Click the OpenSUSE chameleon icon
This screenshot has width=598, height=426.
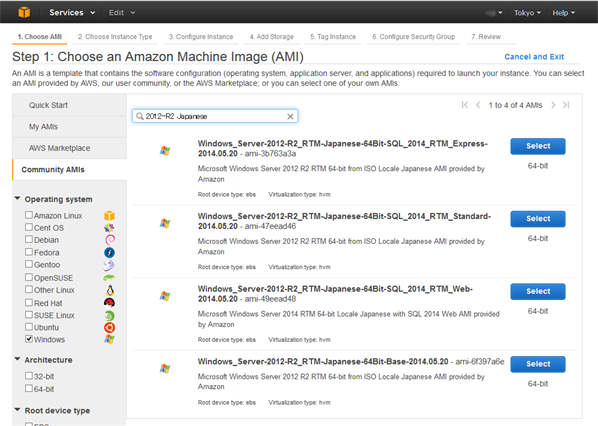click(109, 278)
